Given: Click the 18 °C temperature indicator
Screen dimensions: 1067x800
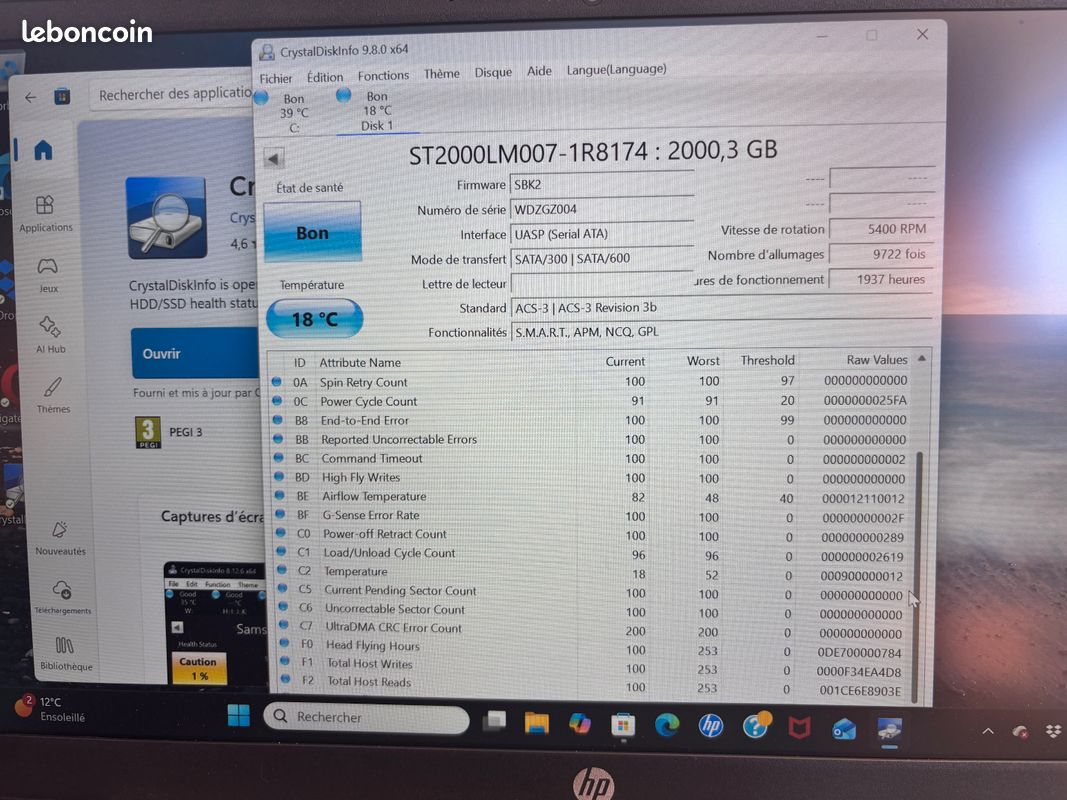Looking at the screenshot, I should coord(314,318).
